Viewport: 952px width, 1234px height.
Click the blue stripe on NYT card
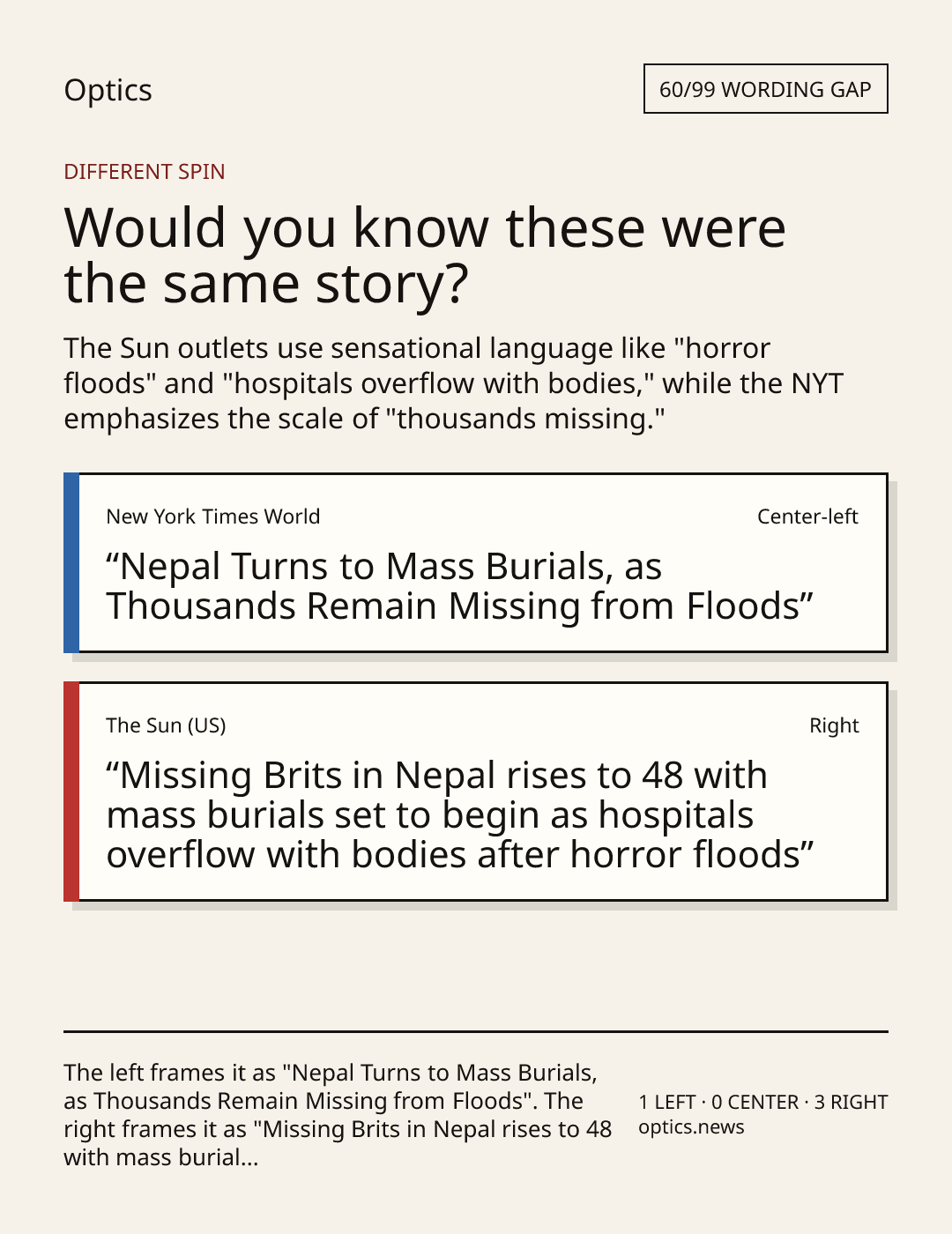pos(71,563)
